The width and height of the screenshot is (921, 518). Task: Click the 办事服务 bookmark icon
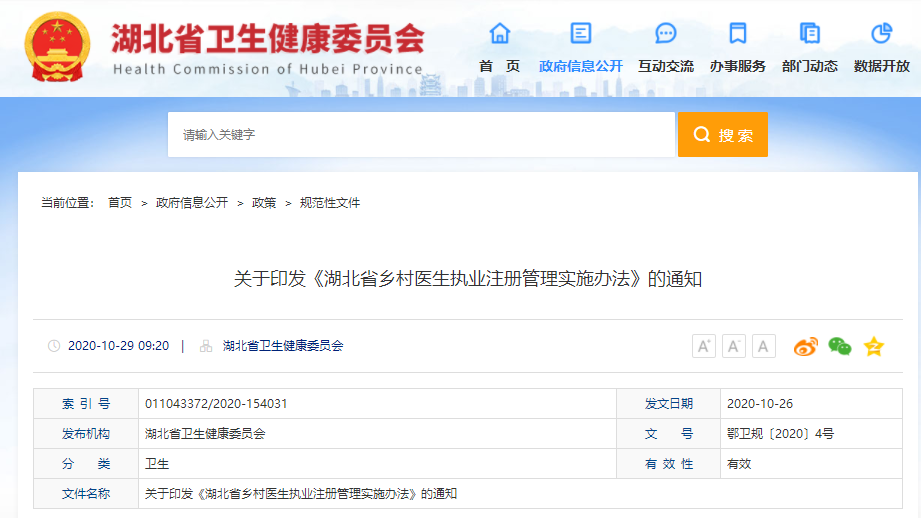point(738,34)
